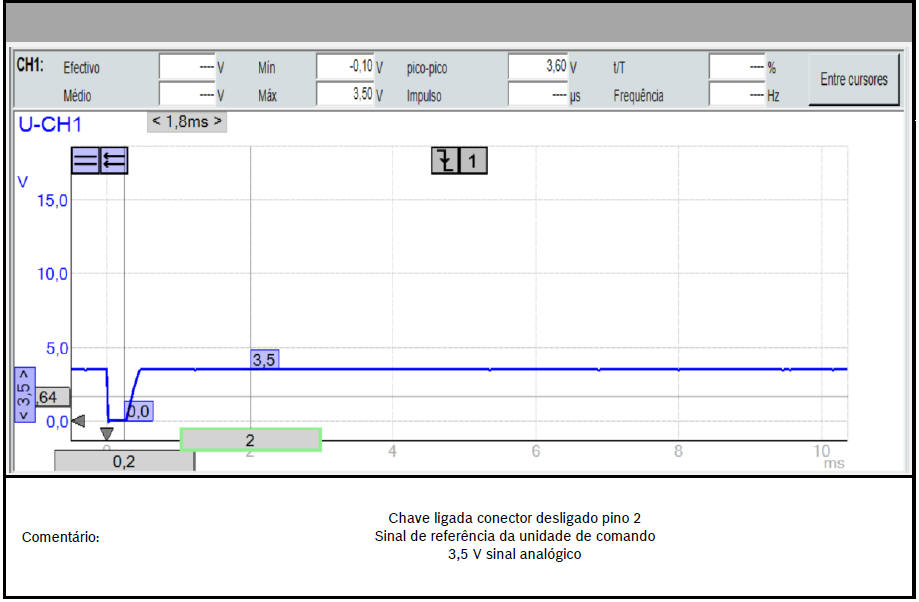The height and width of the screenshot is (602, 919).
Task: Click the Mín value field
Action: click(345, 68)
